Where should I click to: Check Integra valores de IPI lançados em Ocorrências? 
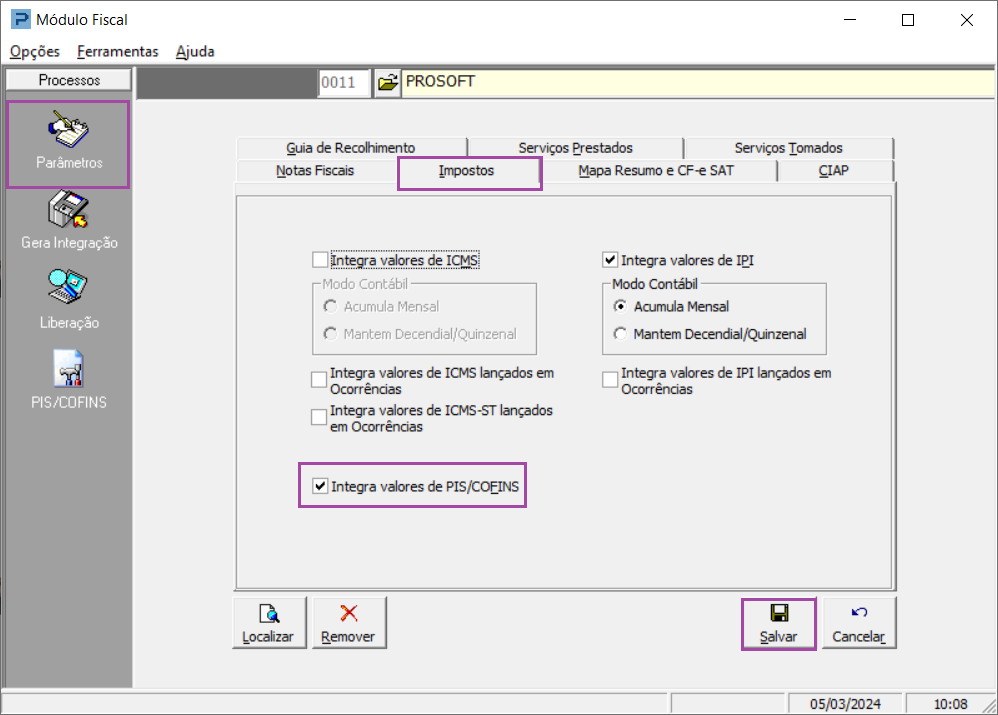(610, 380)
